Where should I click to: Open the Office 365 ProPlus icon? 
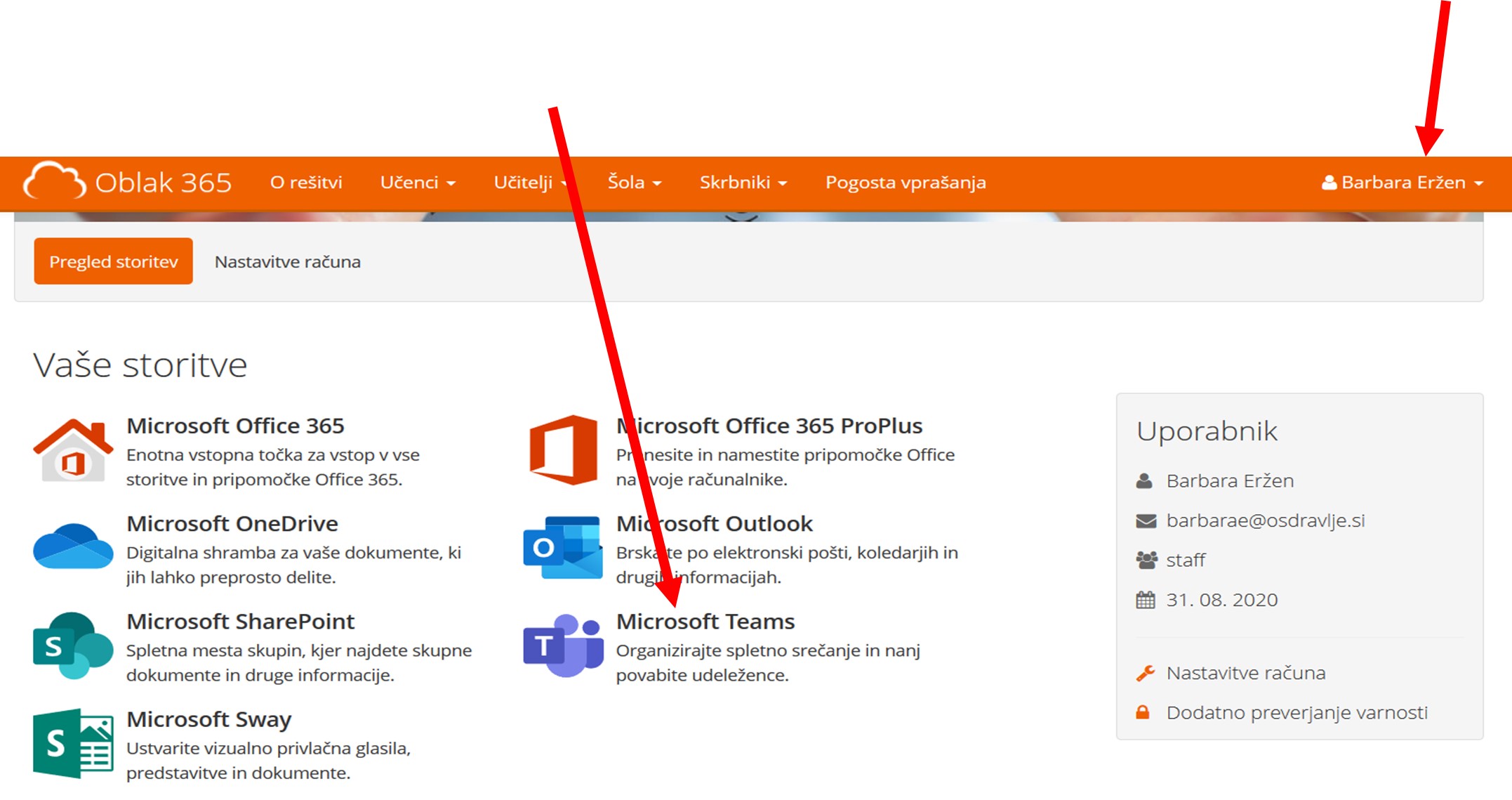tap(563, 450)
